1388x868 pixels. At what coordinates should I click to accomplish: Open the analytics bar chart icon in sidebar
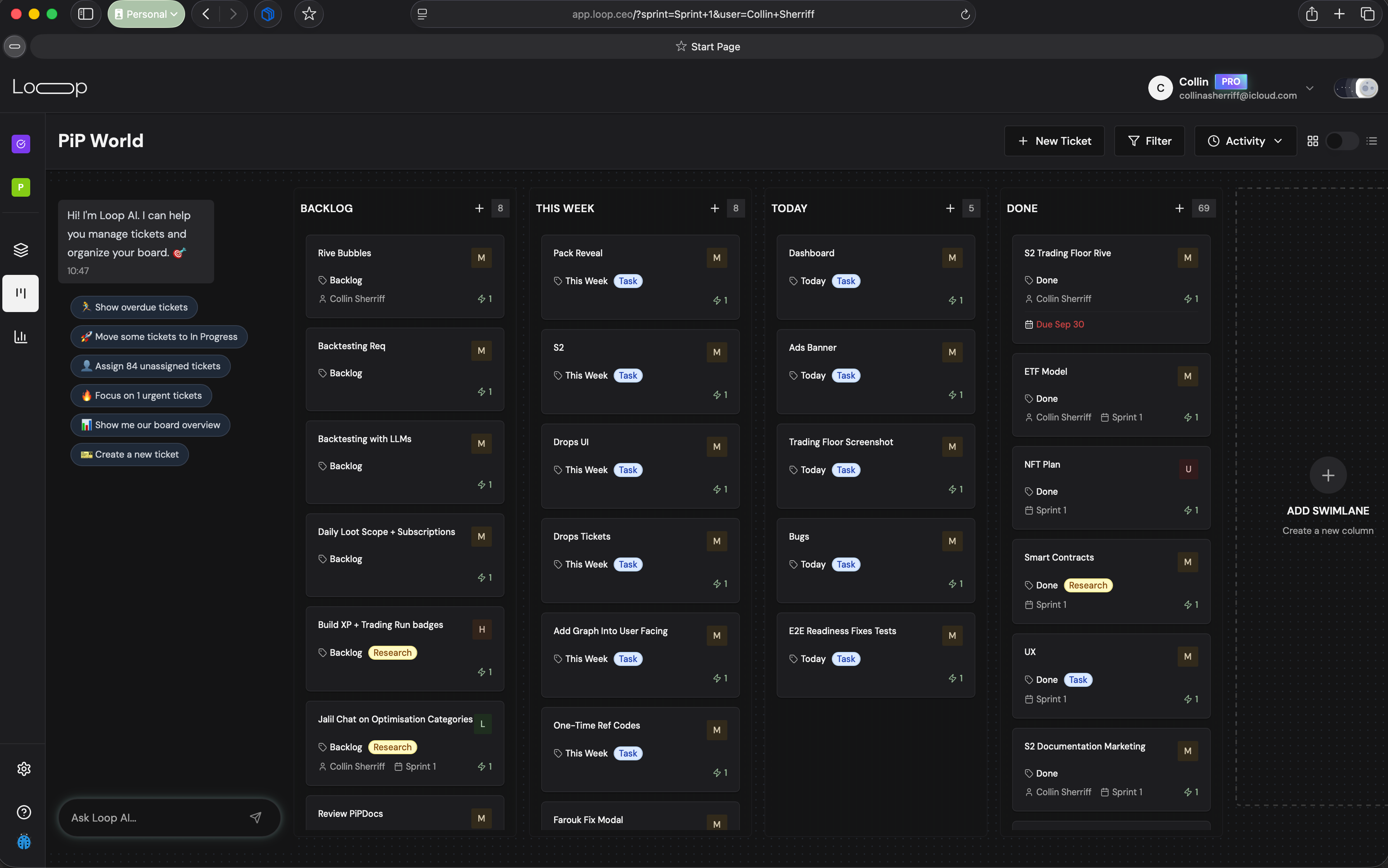pyautogui.click(x=21, y=337)
